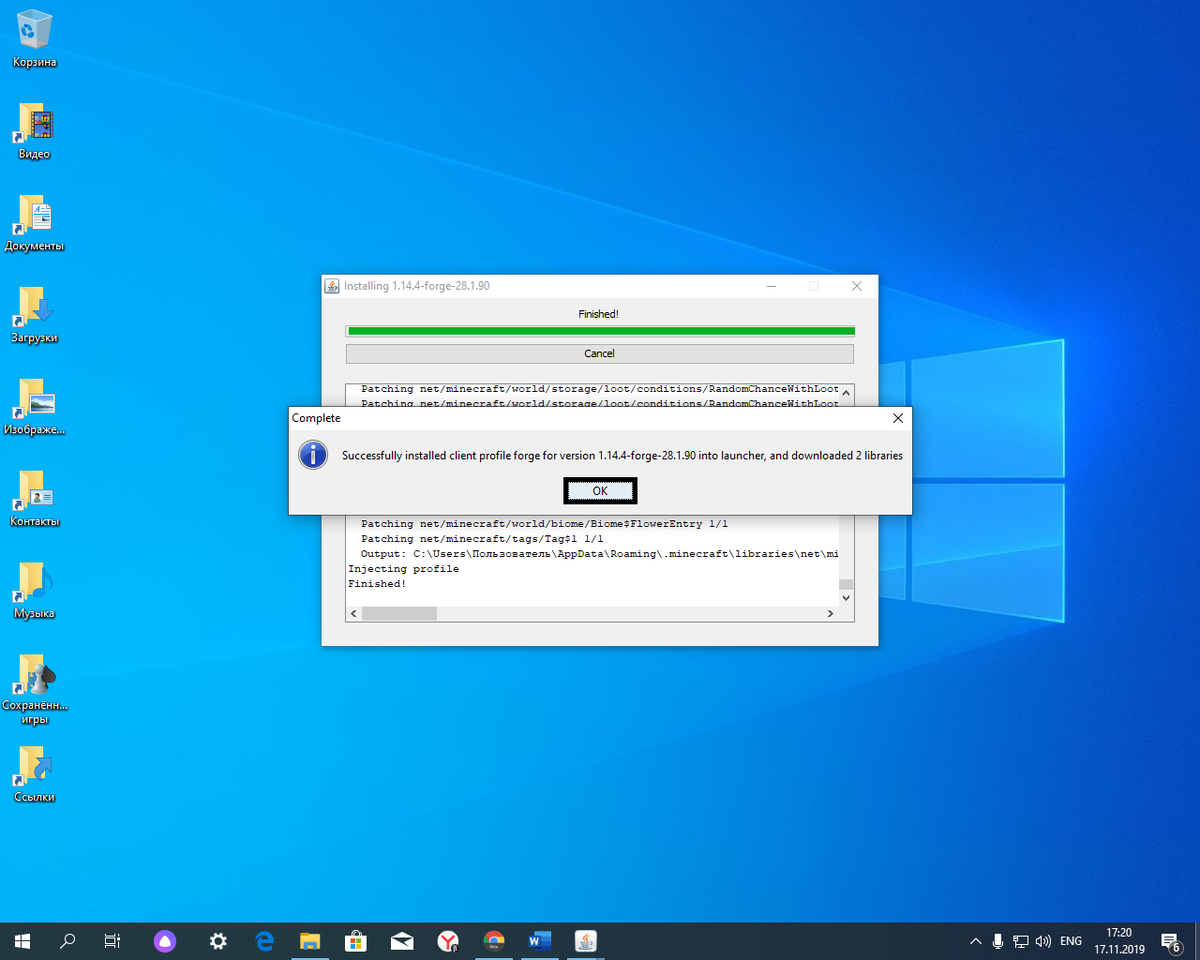Click the log's horizontal scroll left arrow
This screenshot has height=960, width=1200.
(354, 613)
